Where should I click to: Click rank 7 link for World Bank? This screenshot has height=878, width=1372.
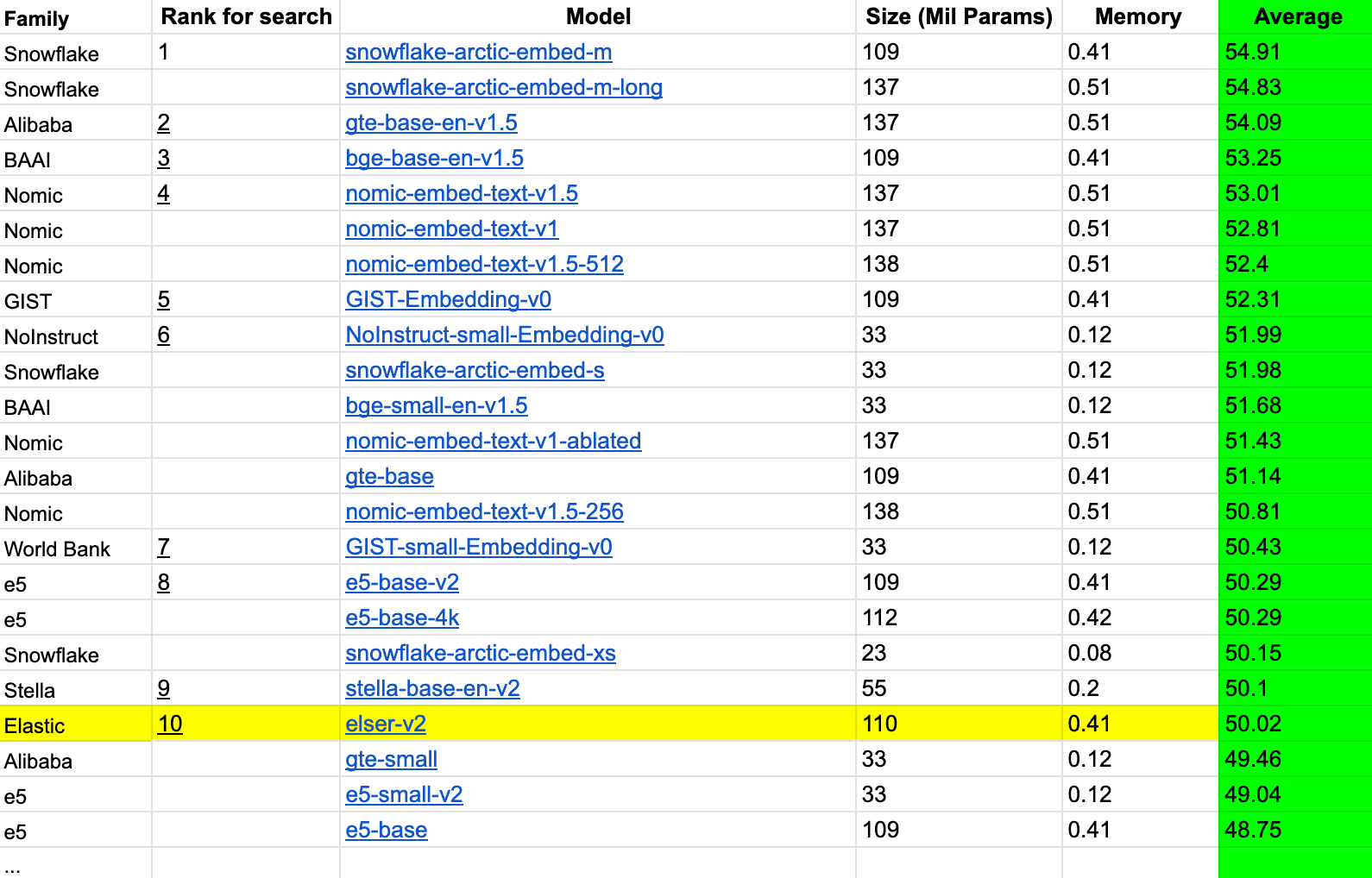click(164, 548)
